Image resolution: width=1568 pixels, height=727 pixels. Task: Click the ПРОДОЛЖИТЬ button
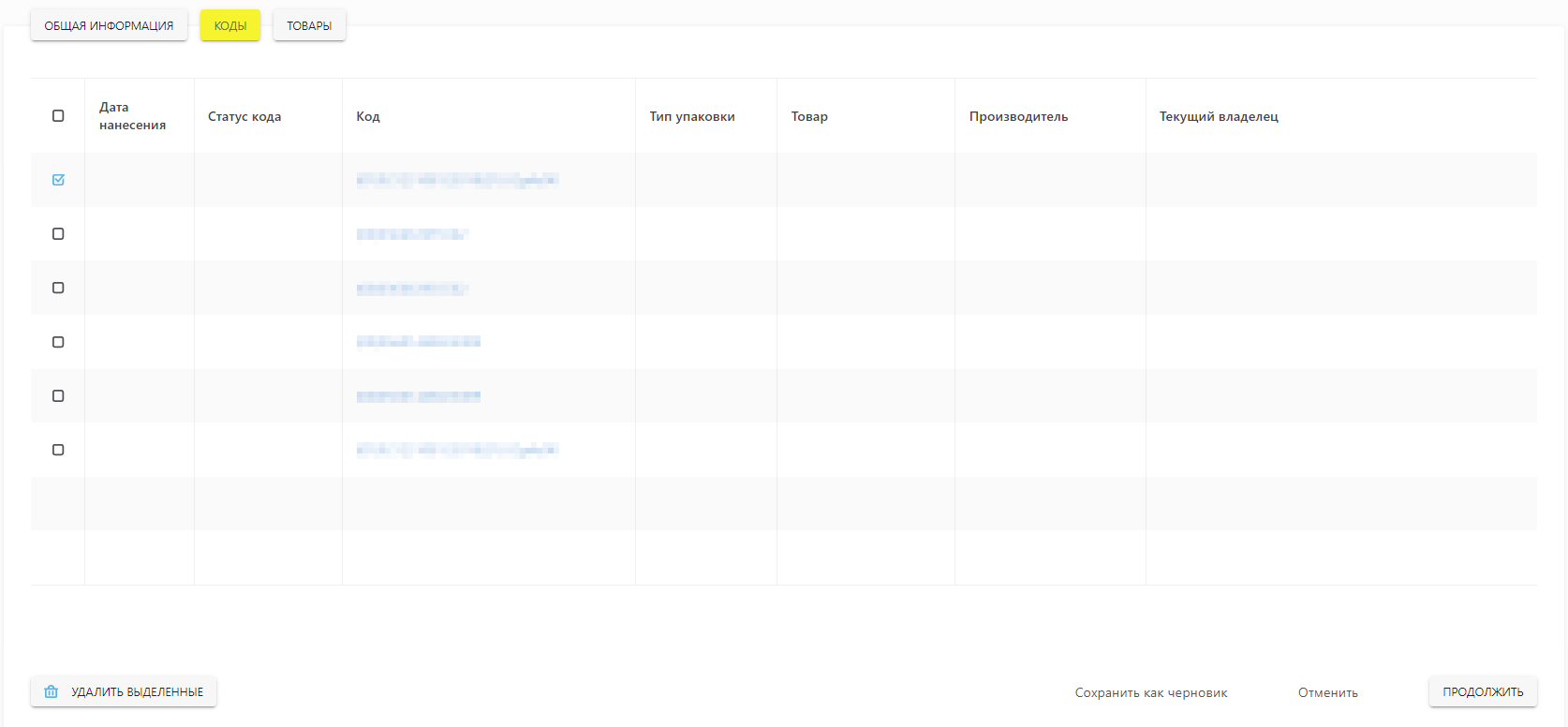pyautogui.click(x=1483, y=691)
